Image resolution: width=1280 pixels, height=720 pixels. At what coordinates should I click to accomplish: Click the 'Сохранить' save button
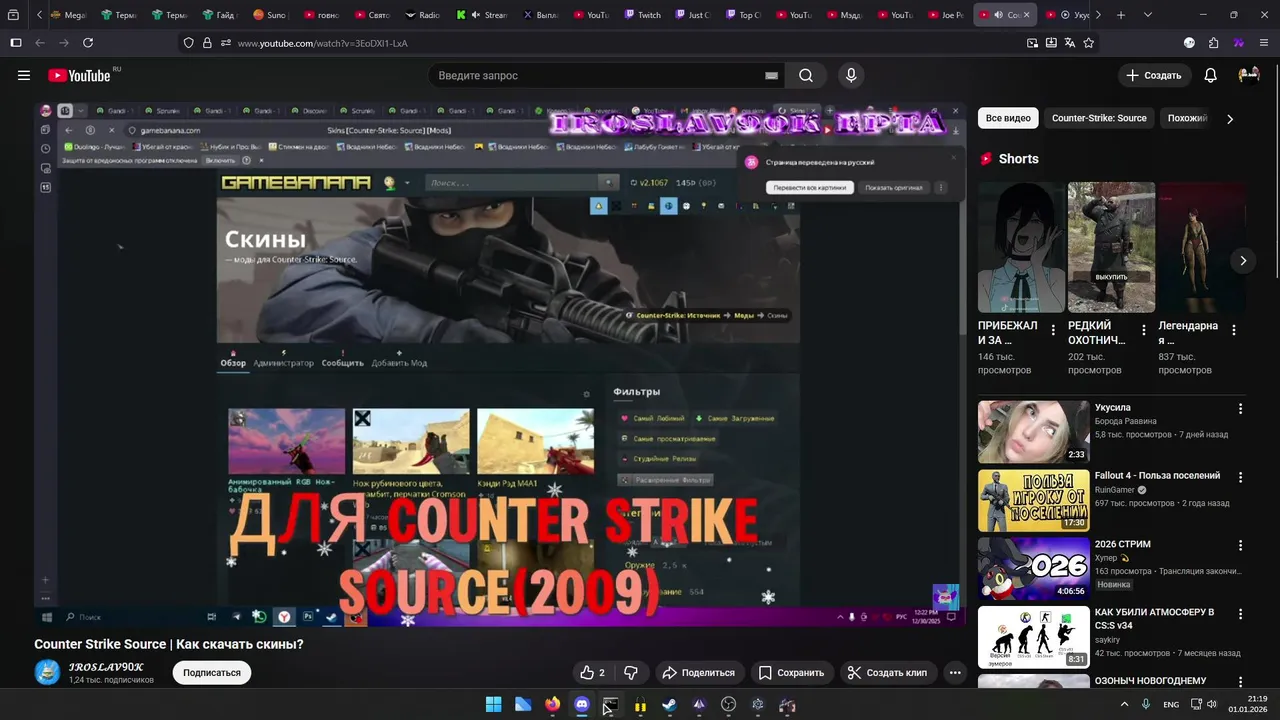(791, 673)
